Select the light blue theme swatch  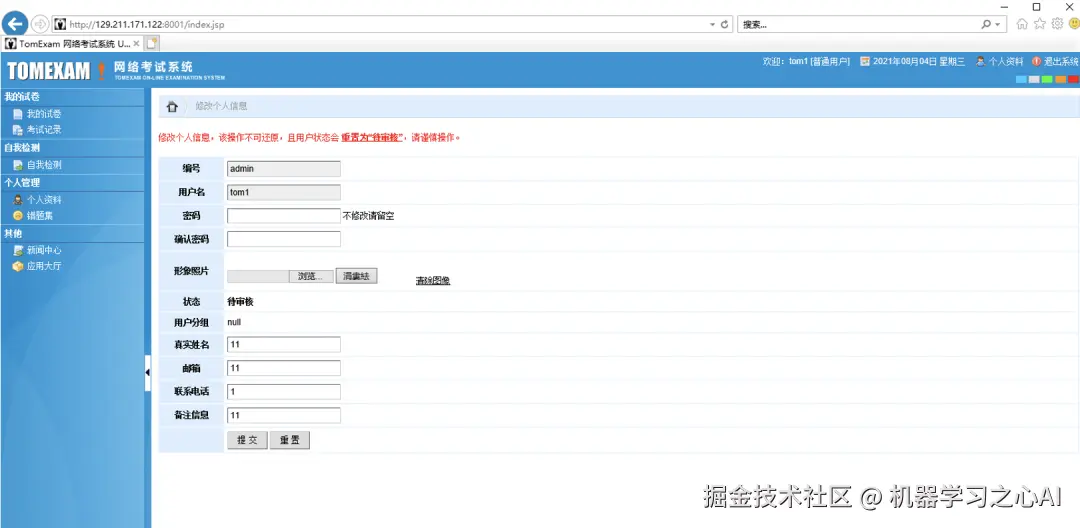(1021, 79)
